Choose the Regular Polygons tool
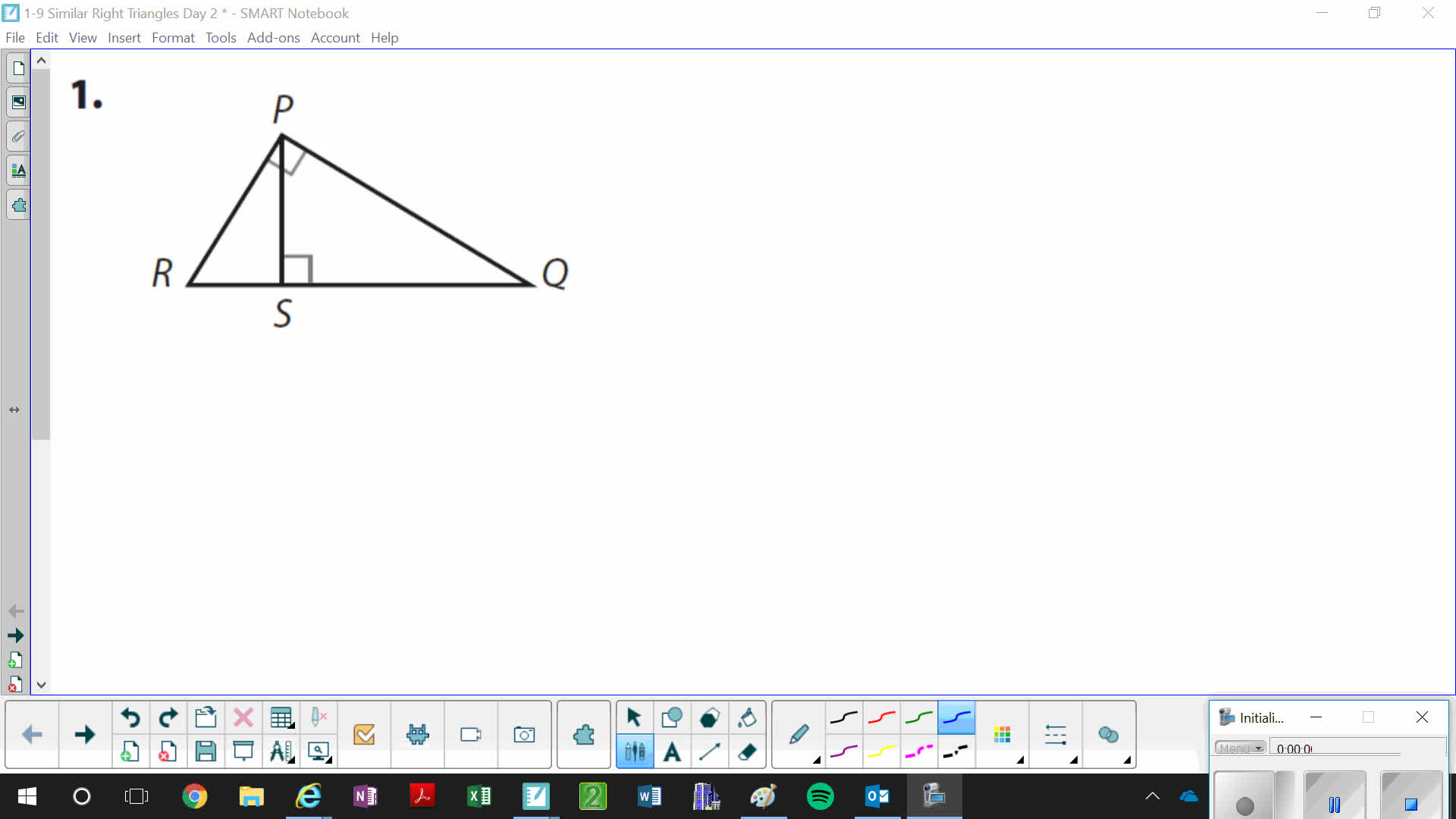This screenshot has height=819, width=1456. [x=710, y=717]
